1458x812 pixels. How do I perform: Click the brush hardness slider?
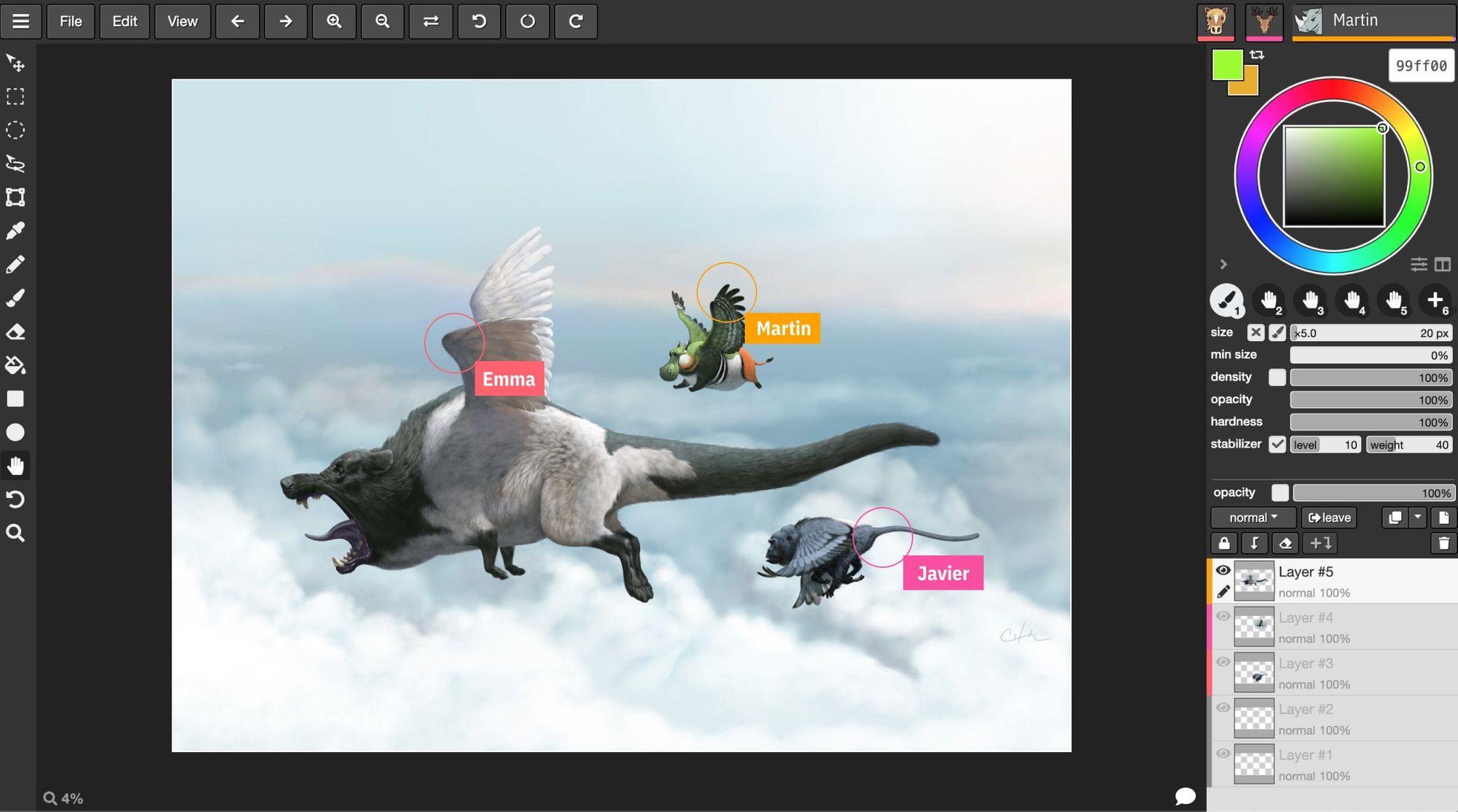pyautogui.click(x=1371, y=422)
